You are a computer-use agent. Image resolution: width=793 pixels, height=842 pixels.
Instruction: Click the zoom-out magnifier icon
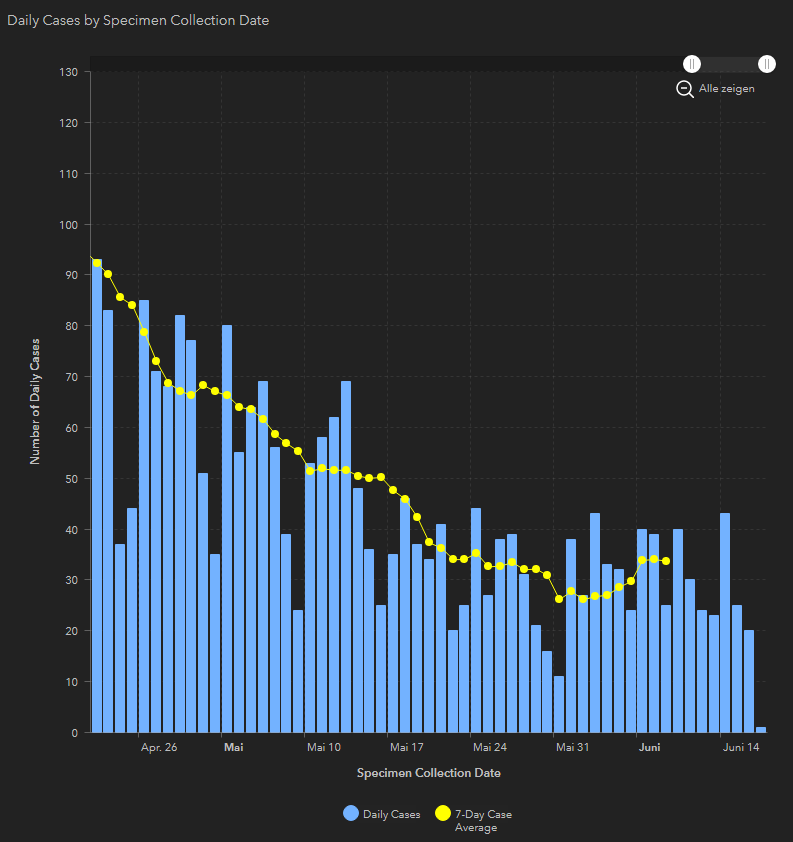point(685,89)
